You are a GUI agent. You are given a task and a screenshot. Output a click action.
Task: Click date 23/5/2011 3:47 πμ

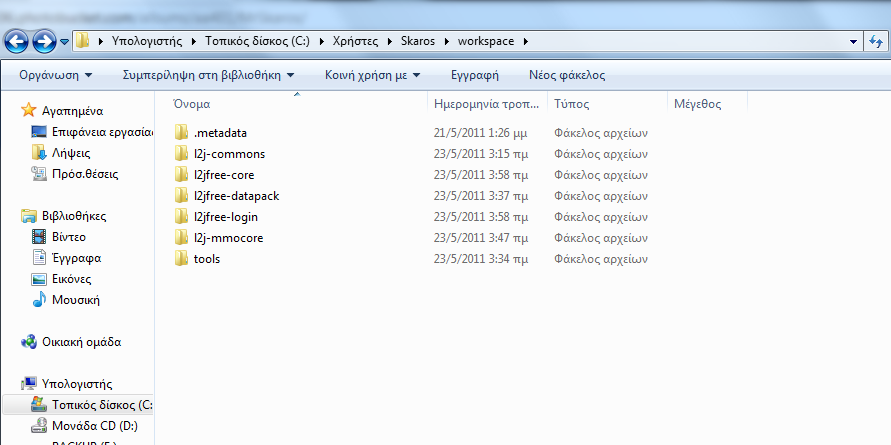[x=481, y=238]
